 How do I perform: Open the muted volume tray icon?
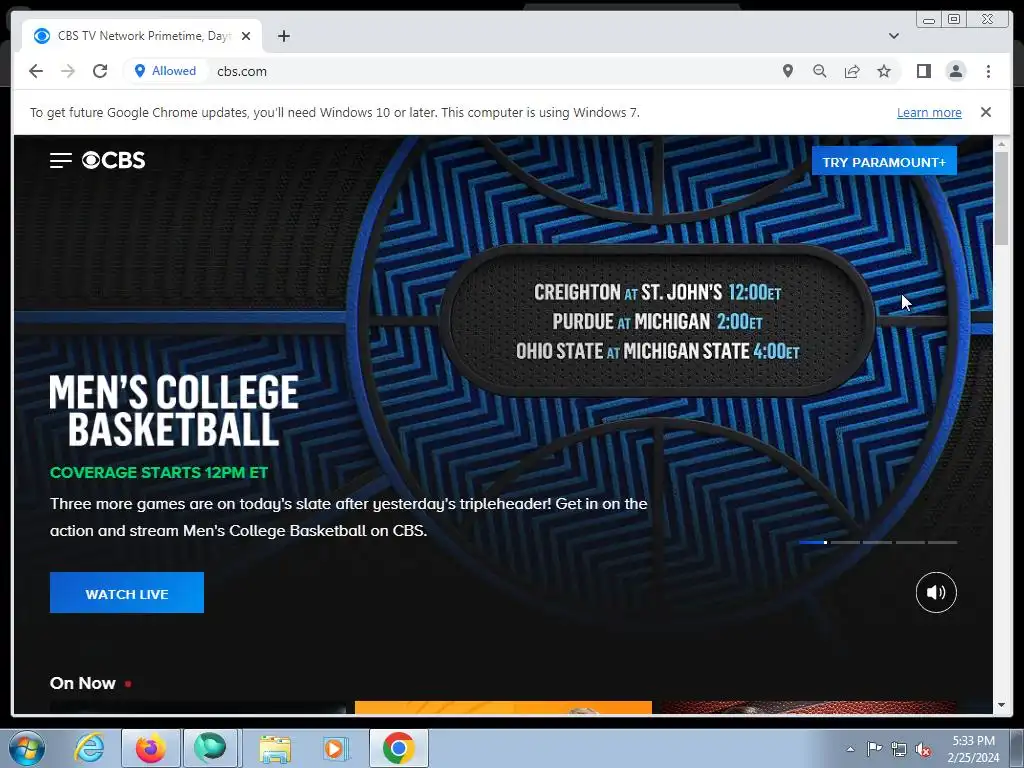point(923,749)
